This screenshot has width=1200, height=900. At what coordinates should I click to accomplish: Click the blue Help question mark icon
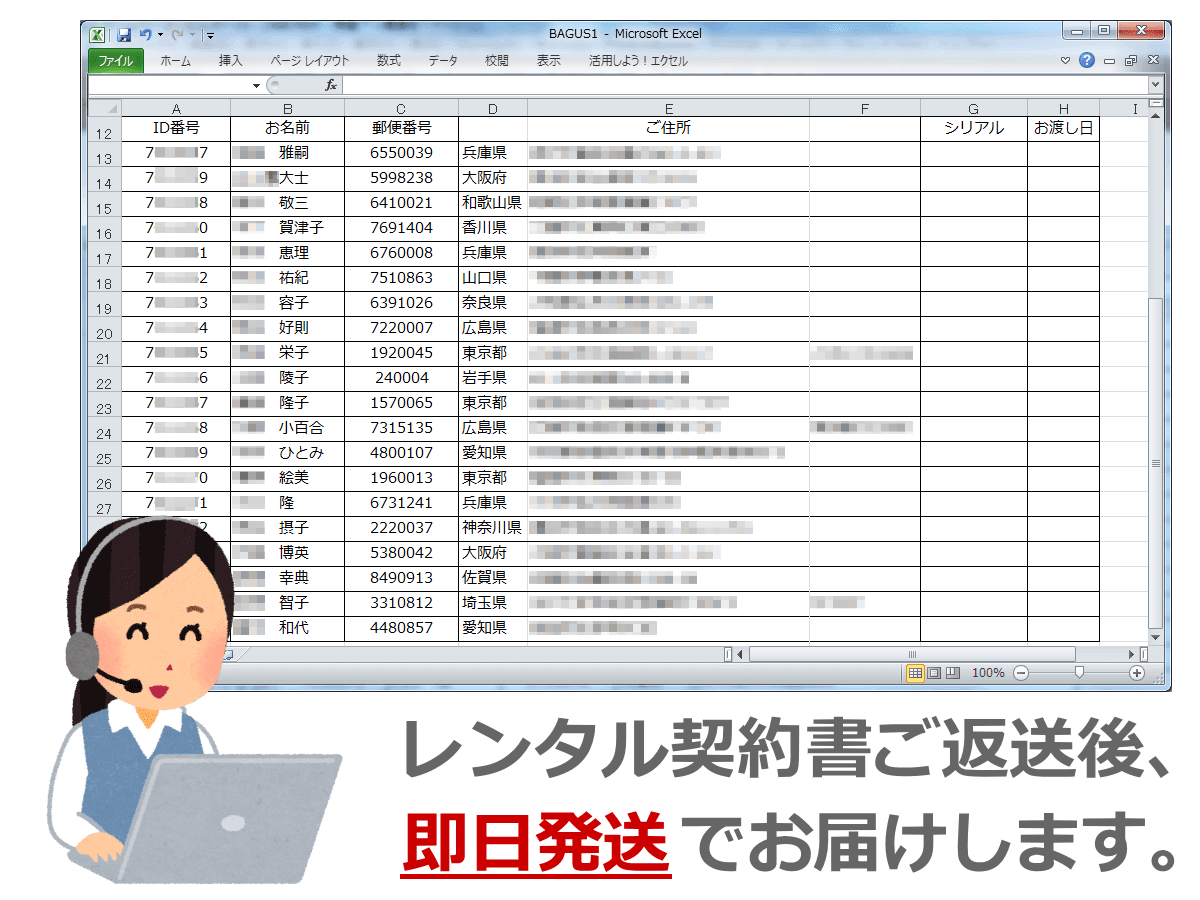(1087, 61)
